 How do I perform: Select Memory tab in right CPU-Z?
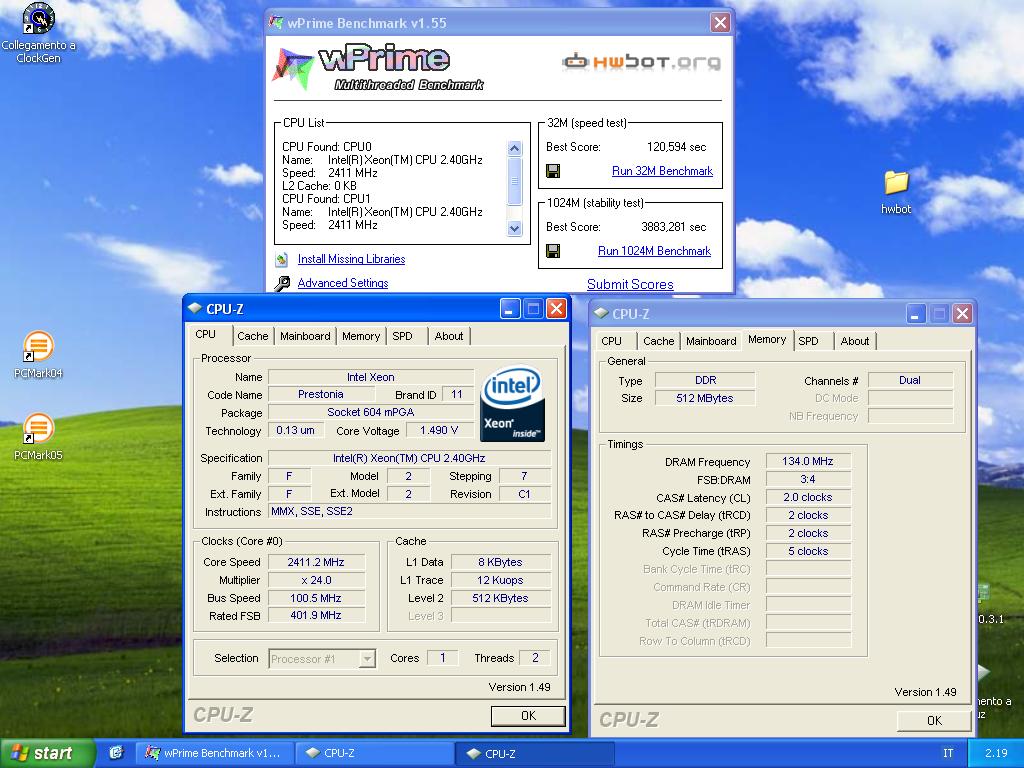click(x=767, y=340)
